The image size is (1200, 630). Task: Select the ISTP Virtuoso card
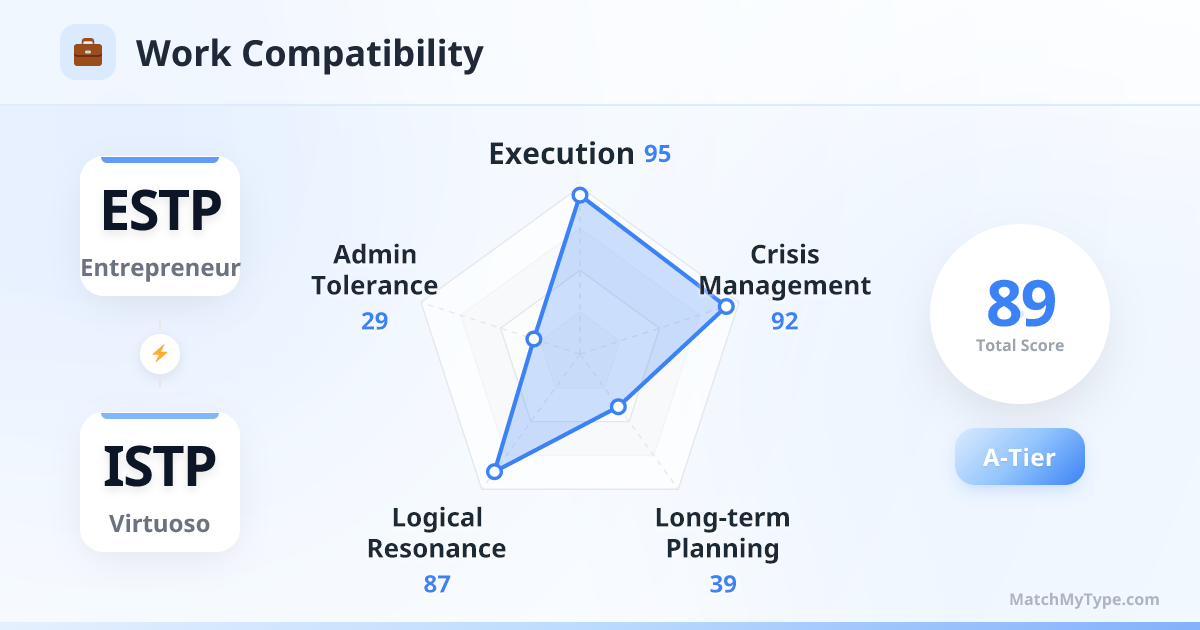[x=160, y=482]
